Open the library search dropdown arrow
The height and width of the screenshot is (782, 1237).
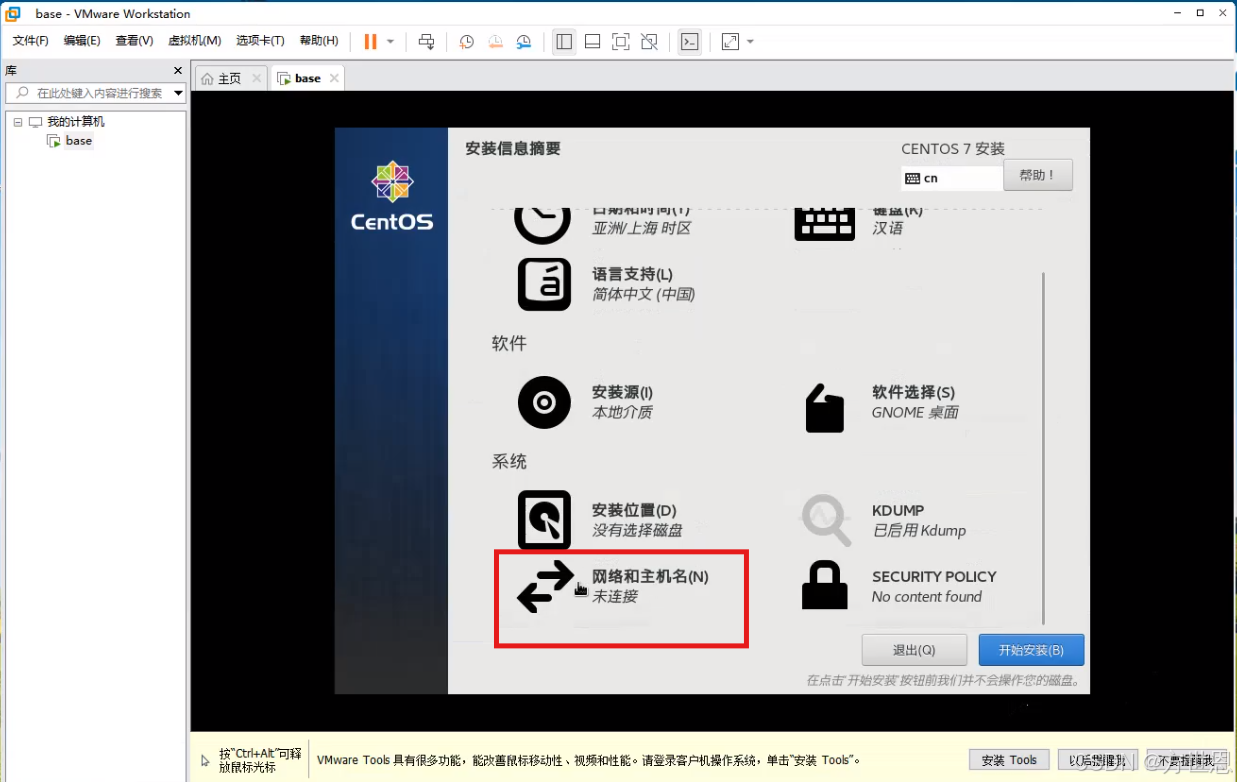point(178,93)
